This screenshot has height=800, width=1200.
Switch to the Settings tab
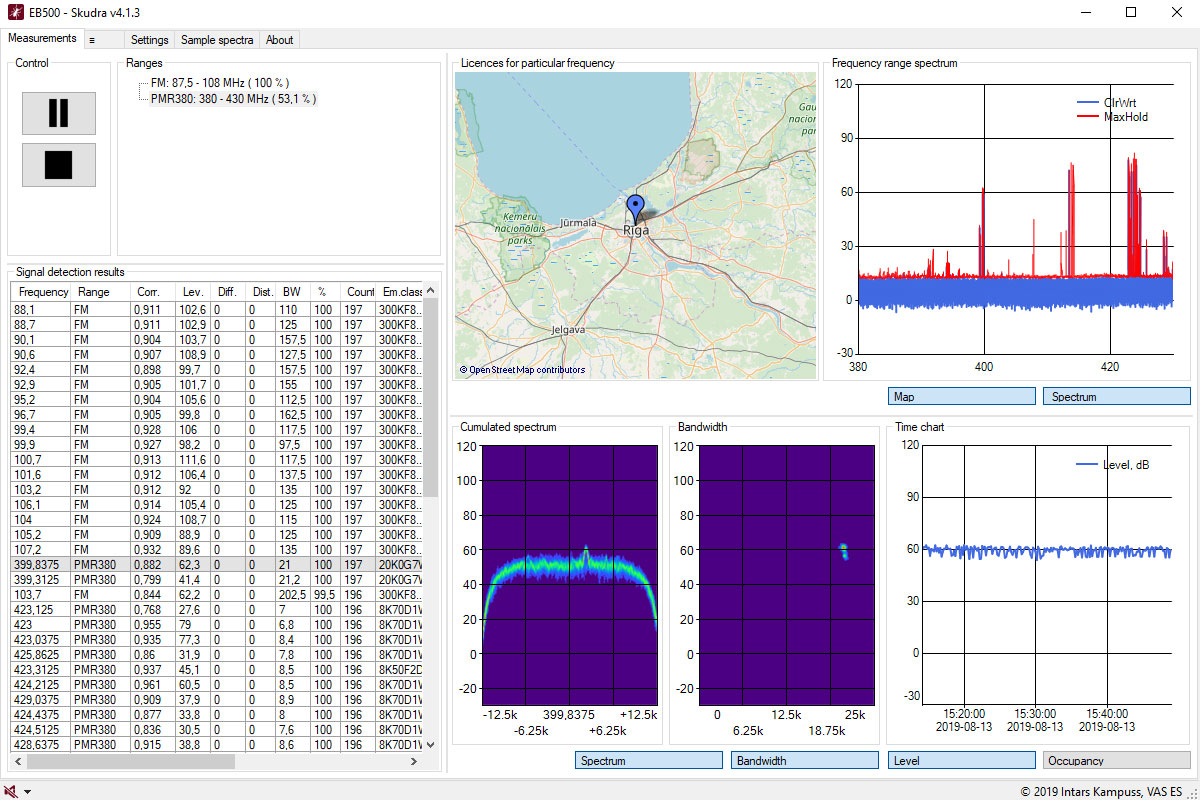[x=150, y=40]
